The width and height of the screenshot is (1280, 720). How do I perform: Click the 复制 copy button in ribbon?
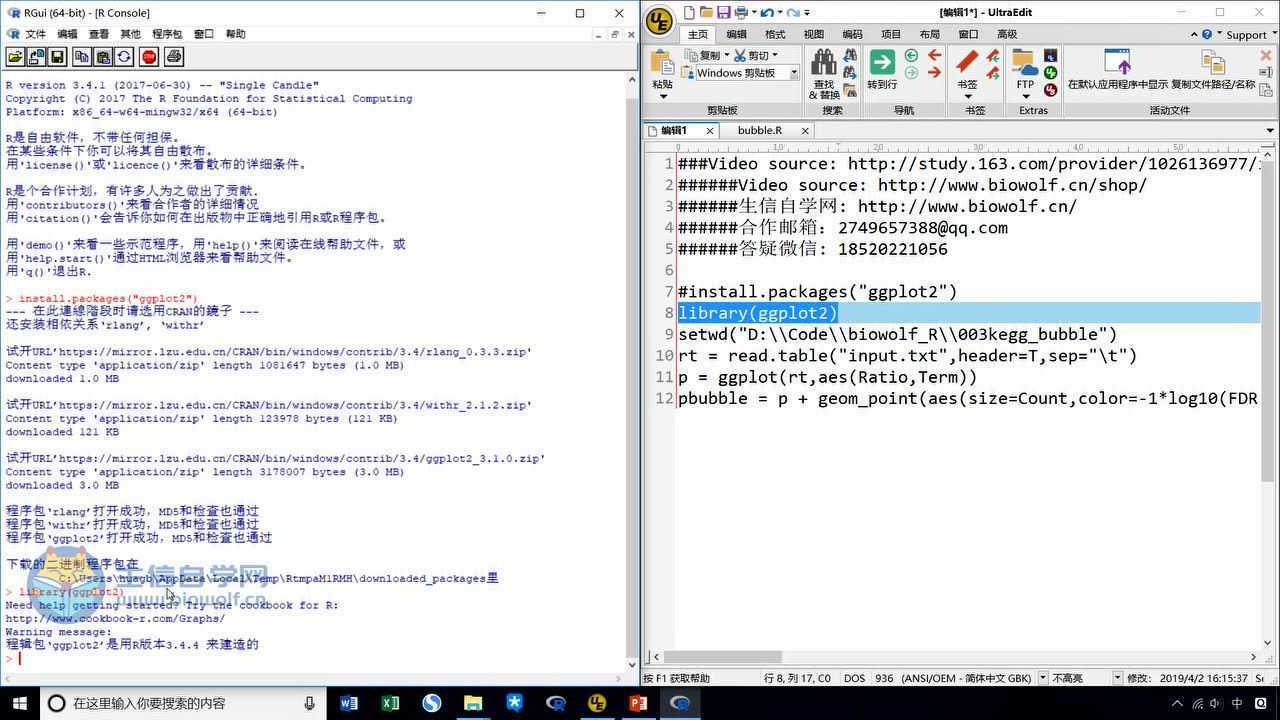coord(702,56)
